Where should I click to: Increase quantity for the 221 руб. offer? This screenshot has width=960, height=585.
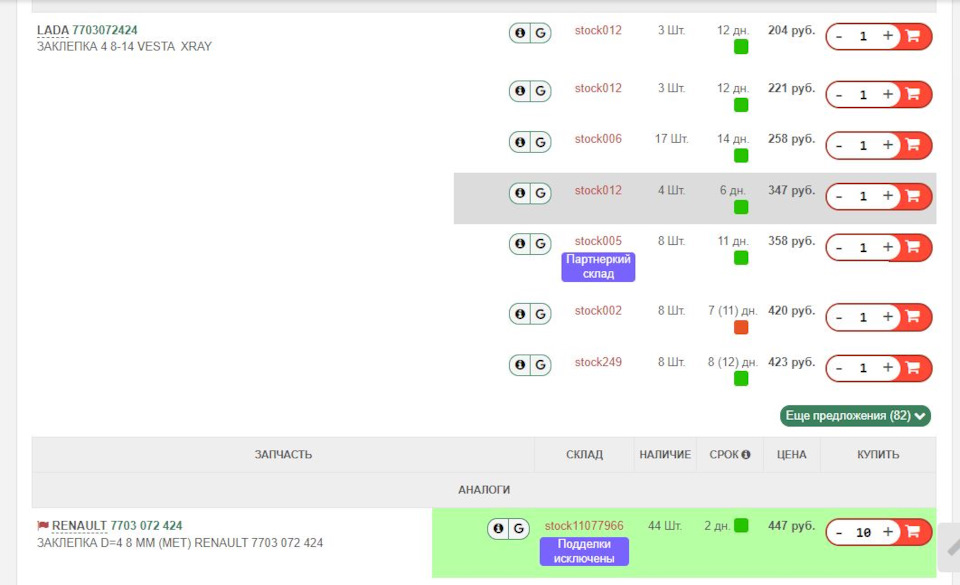(888, 94)
